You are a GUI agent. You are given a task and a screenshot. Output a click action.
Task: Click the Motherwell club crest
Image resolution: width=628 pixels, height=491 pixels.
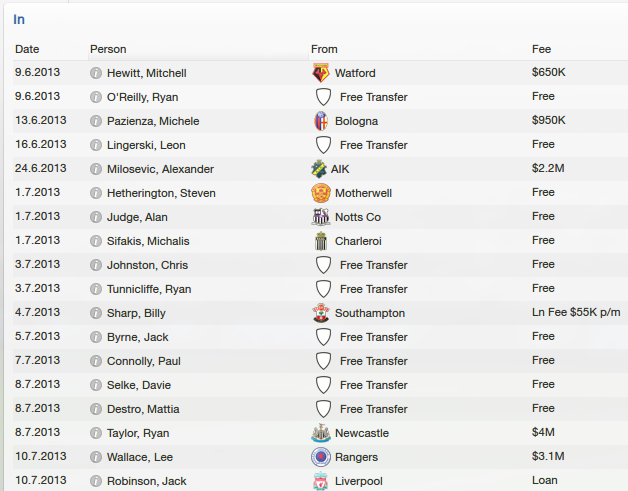(321, 193)
